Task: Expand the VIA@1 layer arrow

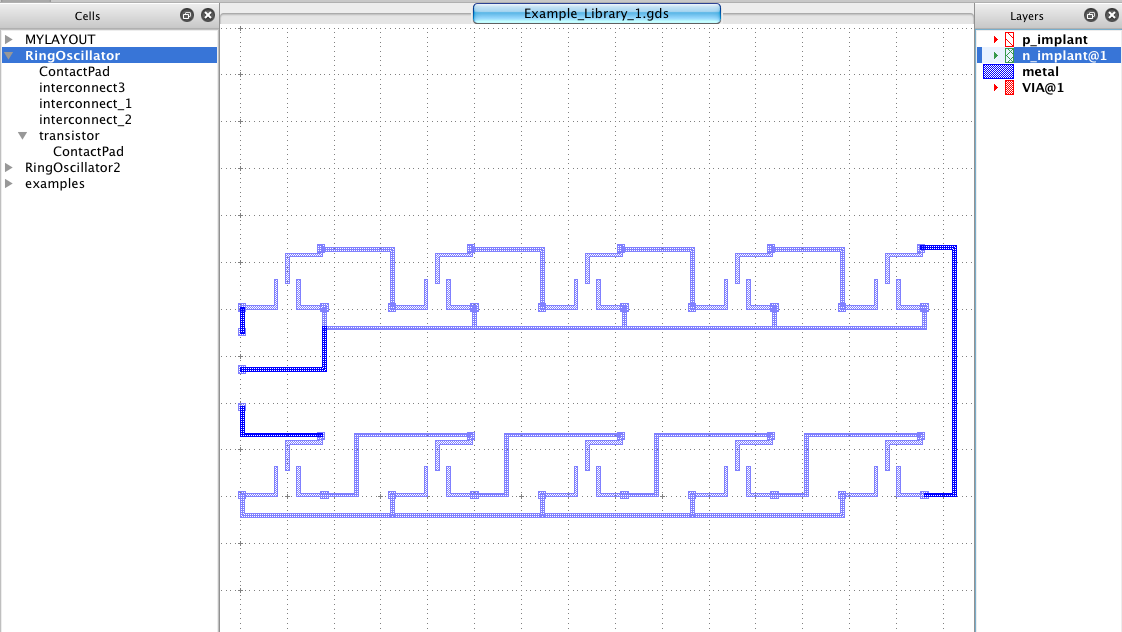Action: [995, 87]
